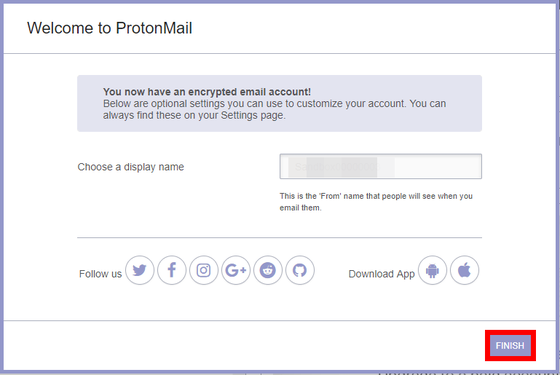Select the 'Welcome to ProtonMail' title
The width and height of the screenshot is (560, 375).
click(x=110, y=28)
